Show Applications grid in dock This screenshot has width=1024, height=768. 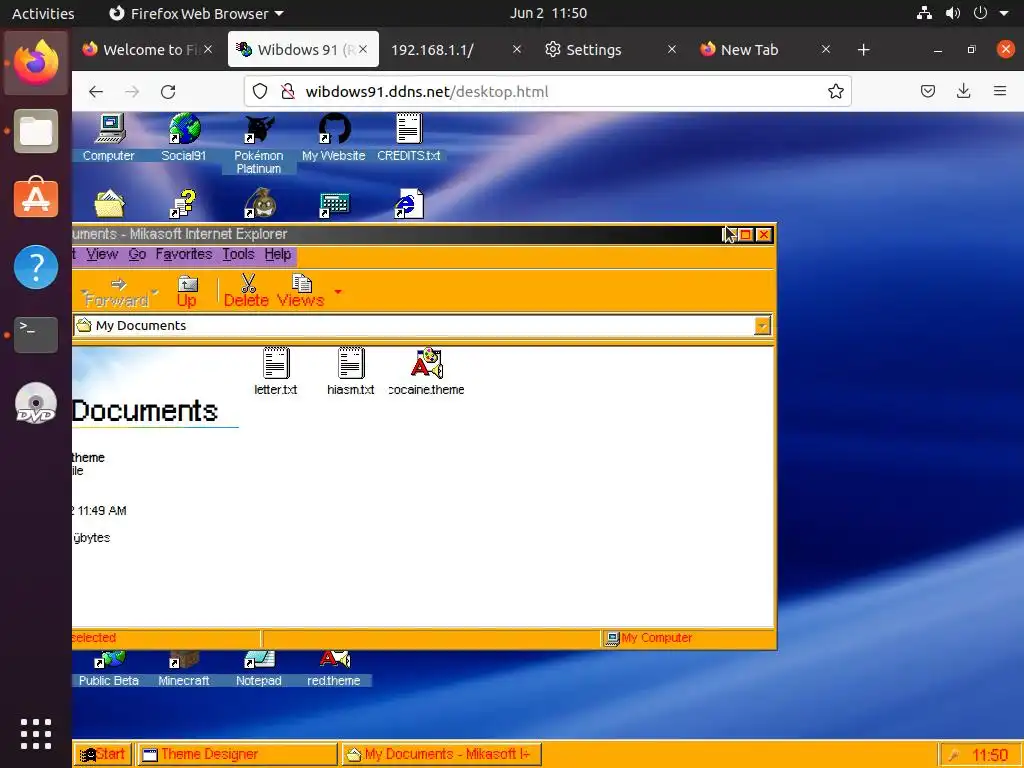point(36,734)
